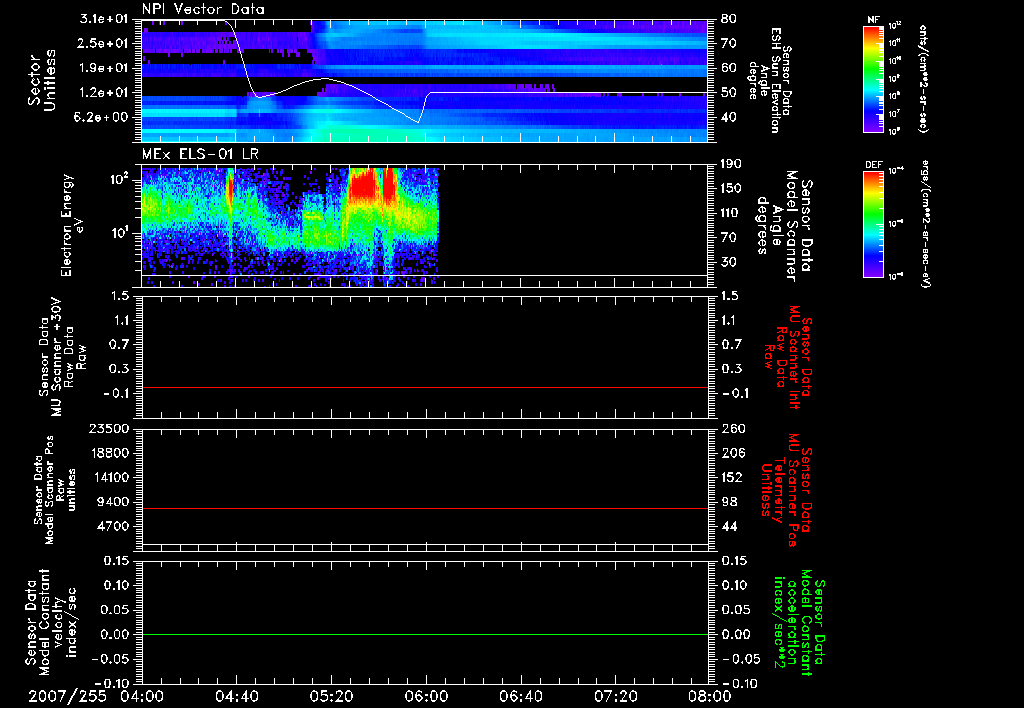
Task: Select the NPI Vector Data plot title
Action: pos(203,9)
